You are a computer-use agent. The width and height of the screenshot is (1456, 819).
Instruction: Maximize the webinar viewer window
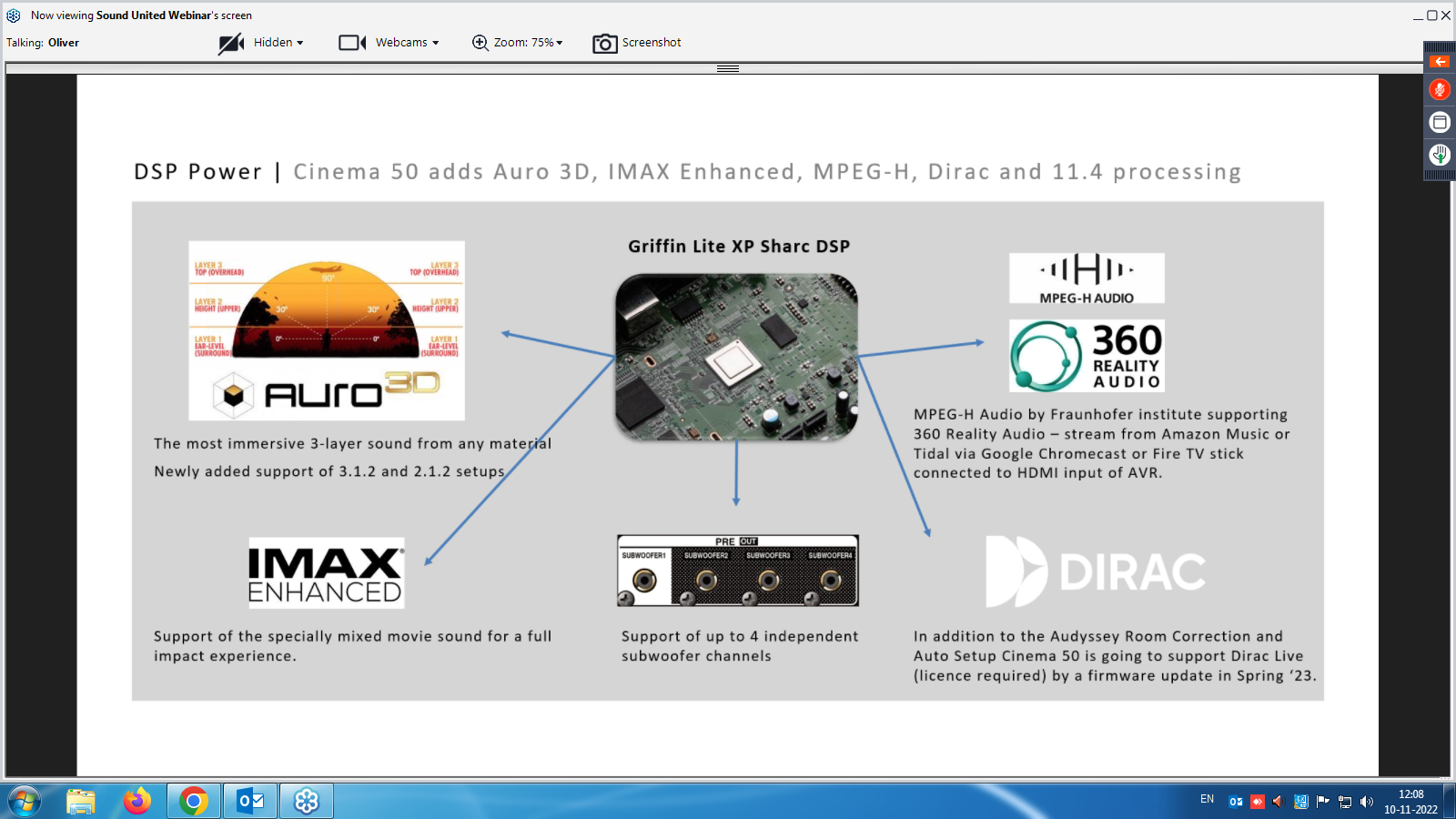click(1431, 15)
